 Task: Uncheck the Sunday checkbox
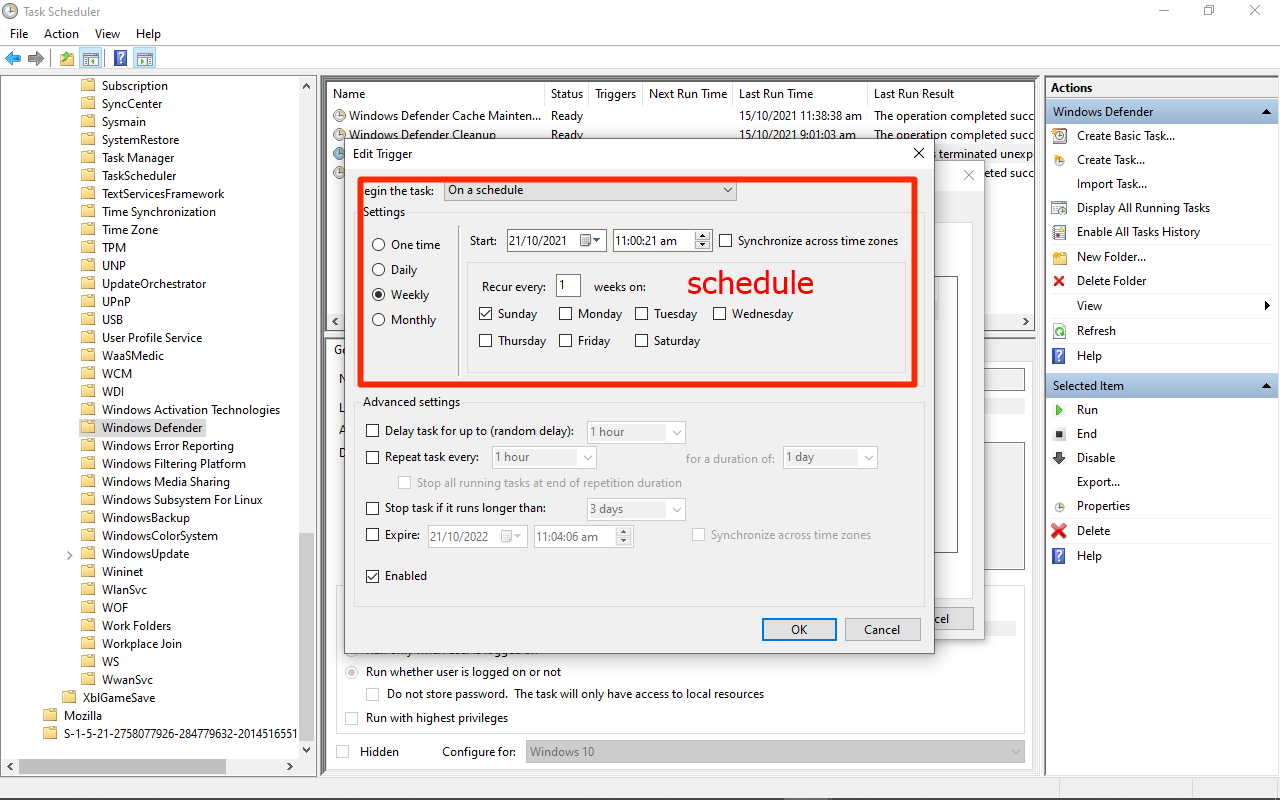point(486,314)
